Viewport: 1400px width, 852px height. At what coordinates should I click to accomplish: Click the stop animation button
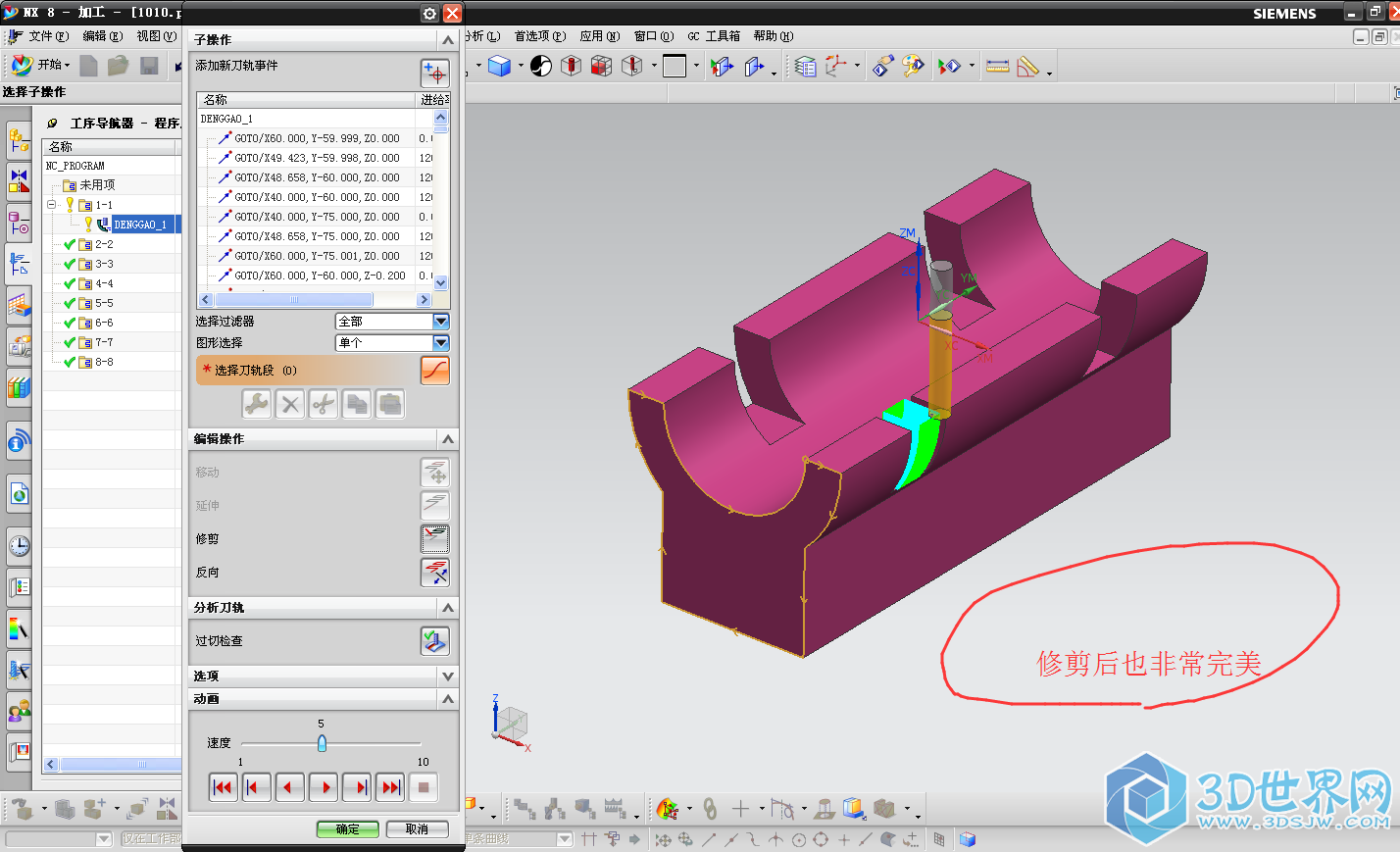(x=424, y=787)
